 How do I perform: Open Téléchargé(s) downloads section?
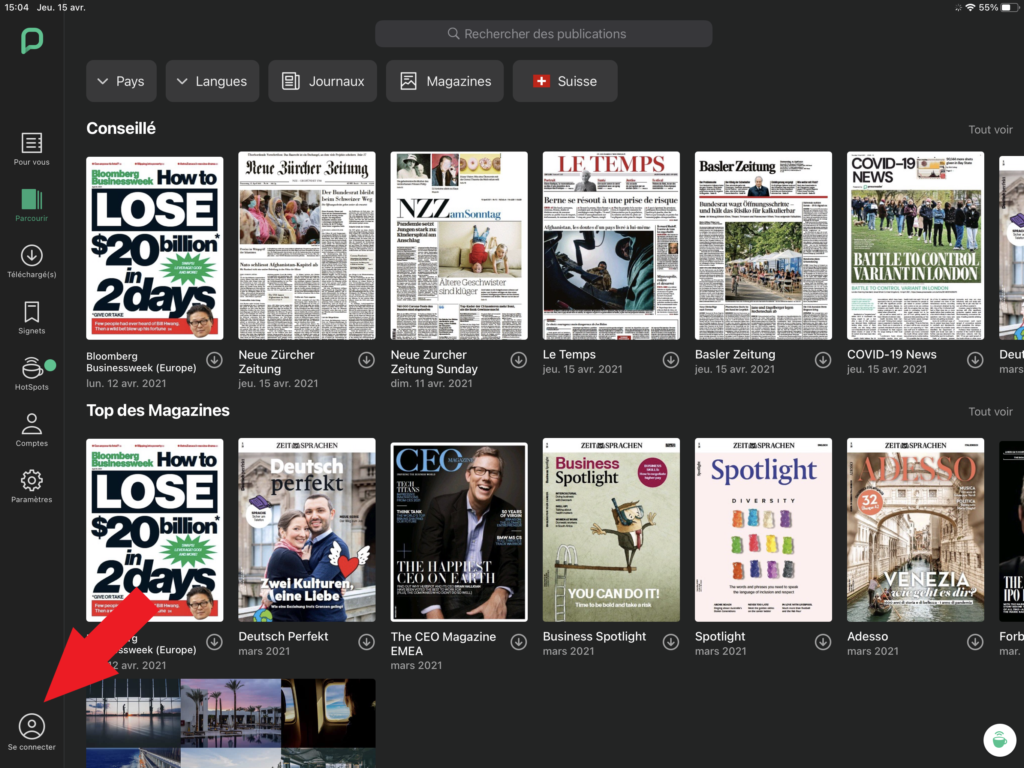31,261
